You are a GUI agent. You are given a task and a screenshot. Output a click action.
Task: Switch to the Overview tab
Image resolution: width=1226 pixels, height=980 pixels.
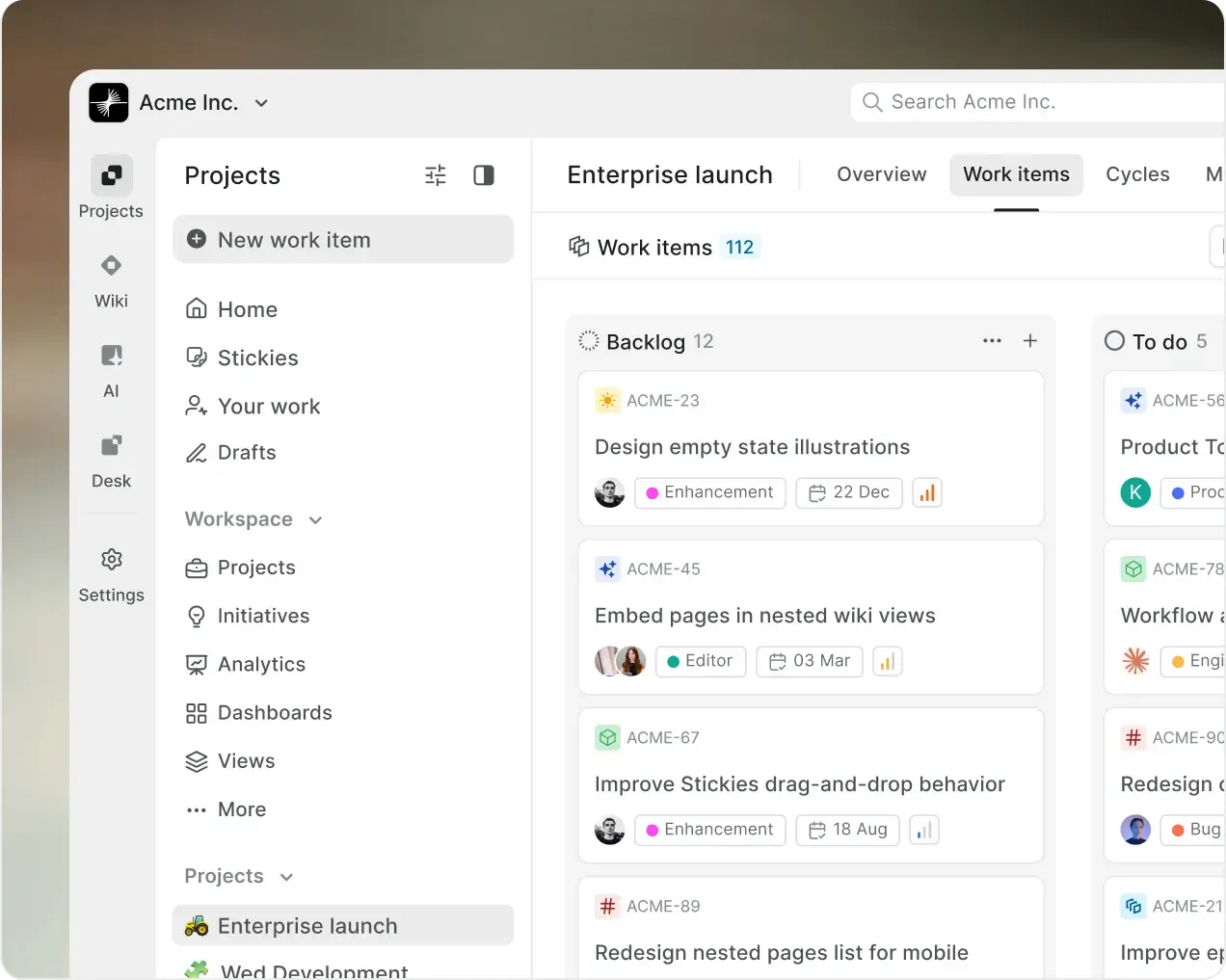[x=882, y=174]
